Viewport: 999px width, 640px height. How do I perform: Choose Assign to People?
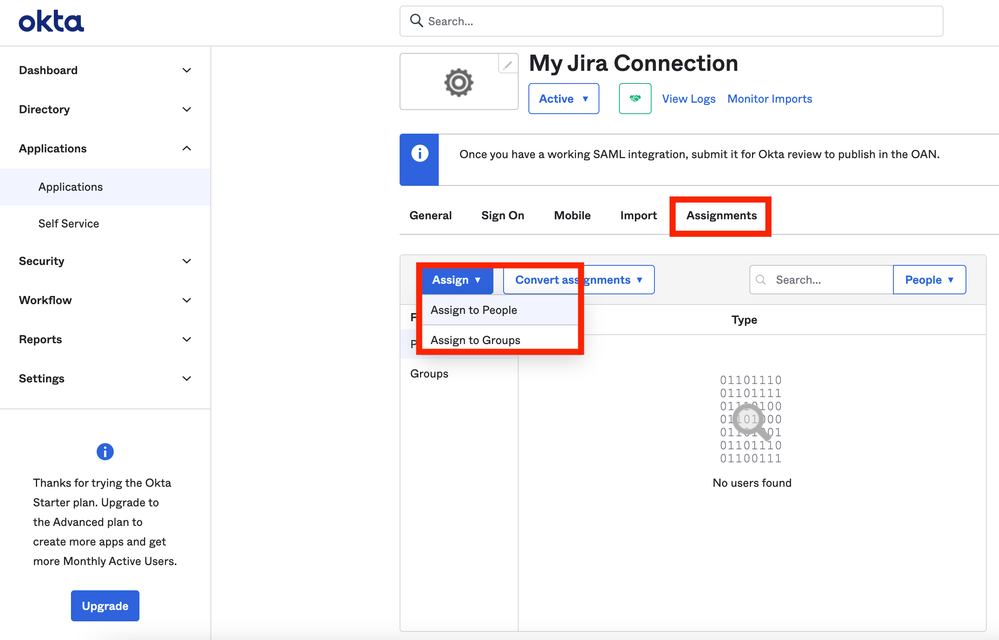[x=500, y=310]
